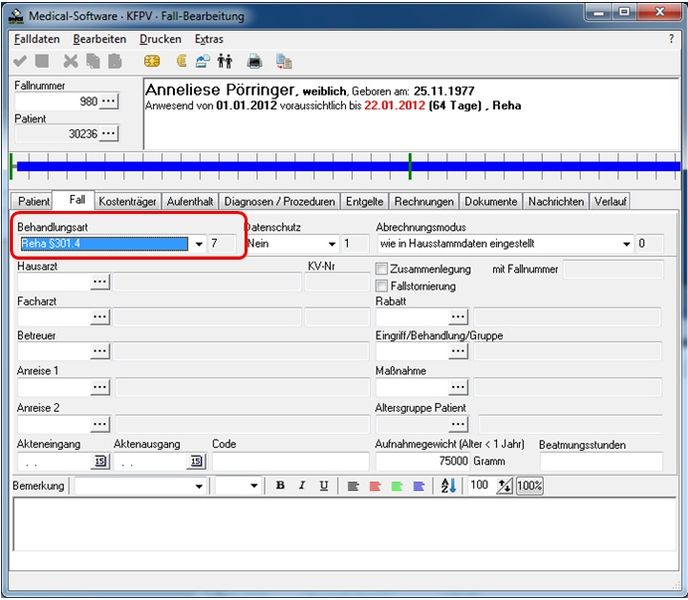The width and height of the screenshot is (688, 600).
Task: Enable the Fallstornierung checkbox
Action: coord(382,286)
